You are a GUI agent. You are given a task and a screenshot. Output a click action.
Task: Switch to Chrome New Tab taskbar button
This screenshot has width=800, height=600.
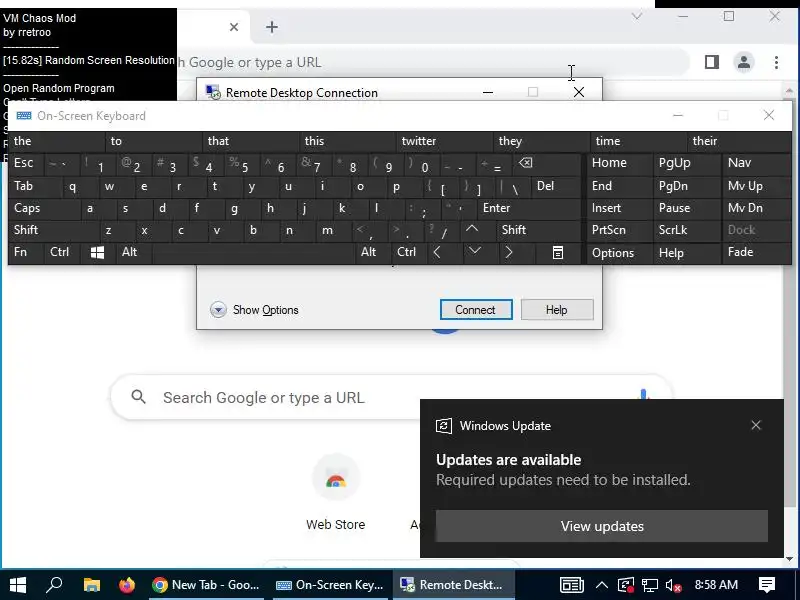(x=206, y=585)
